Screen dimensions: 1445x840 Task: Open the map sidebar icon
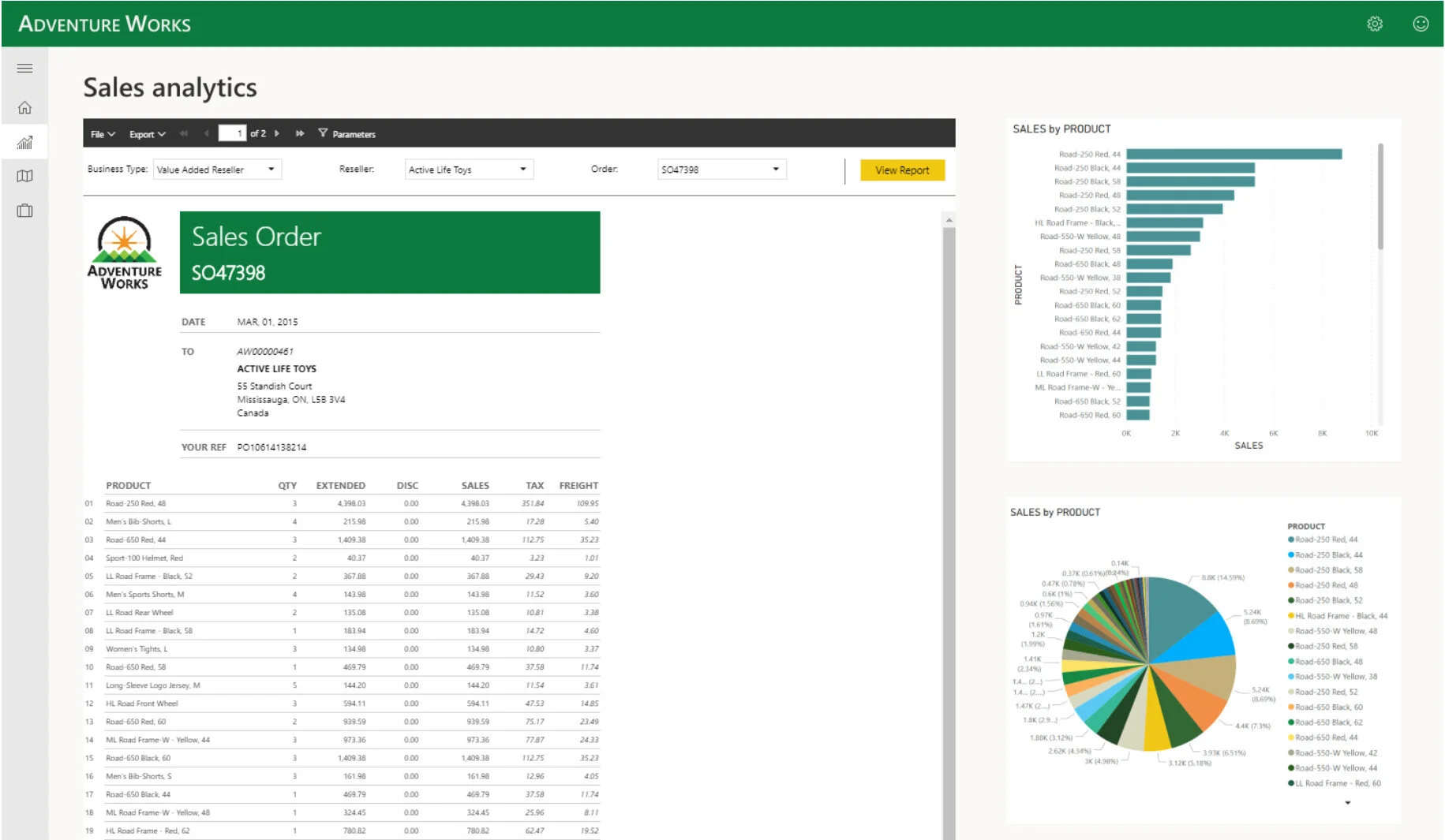click(x=24, y=176)
